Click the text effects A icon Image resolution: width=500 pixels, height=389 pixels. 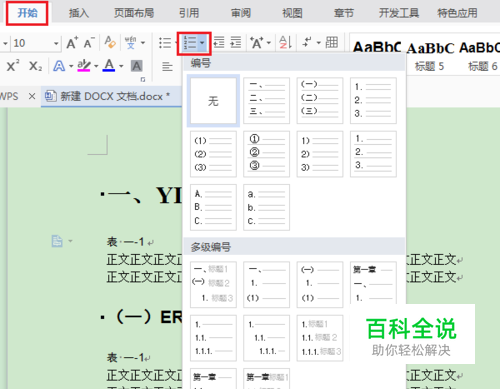pyautogui.click(x=59, y=66)
